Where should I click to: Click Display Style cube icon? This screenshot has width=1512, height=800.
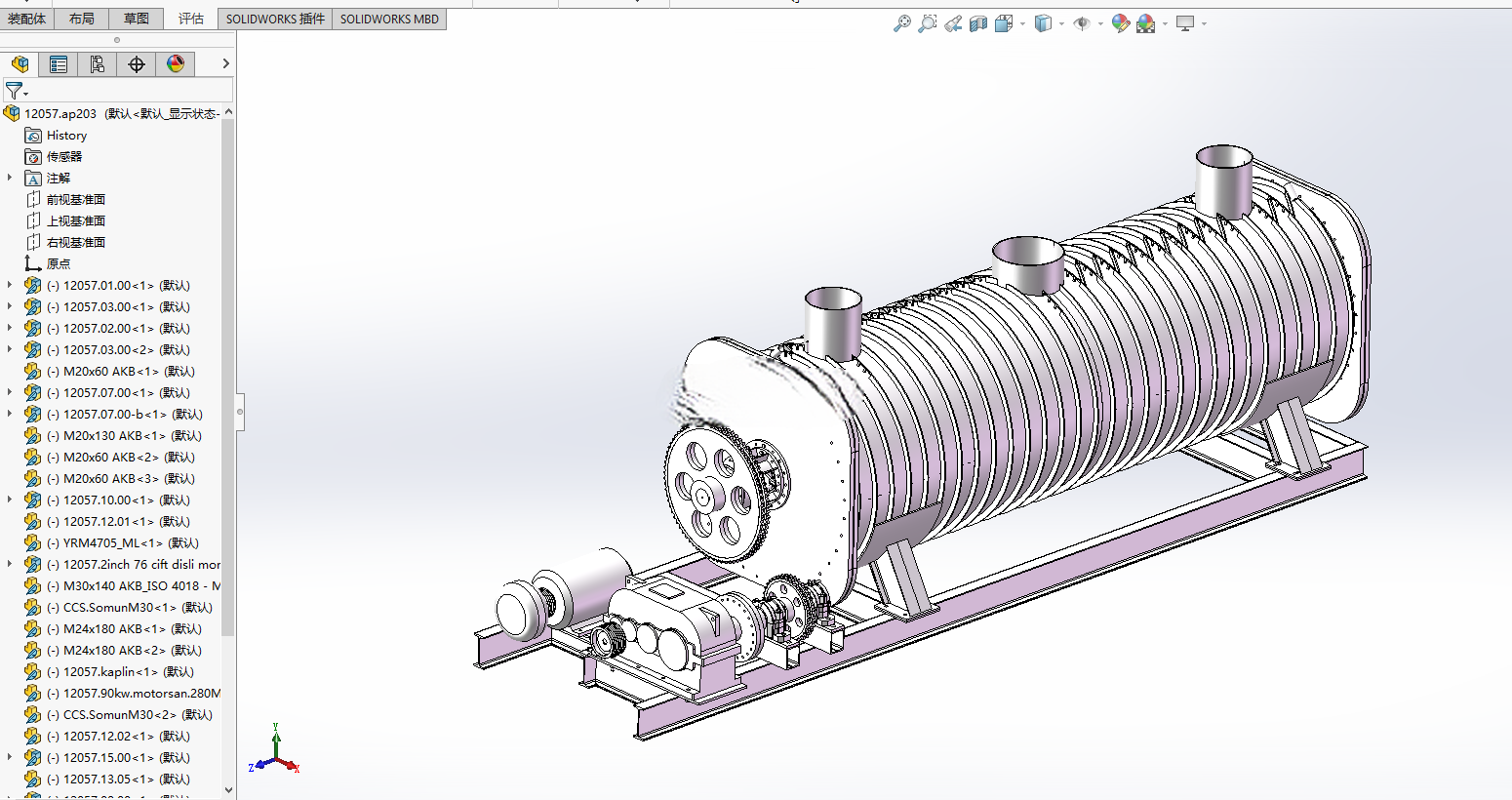[1043, 23]
